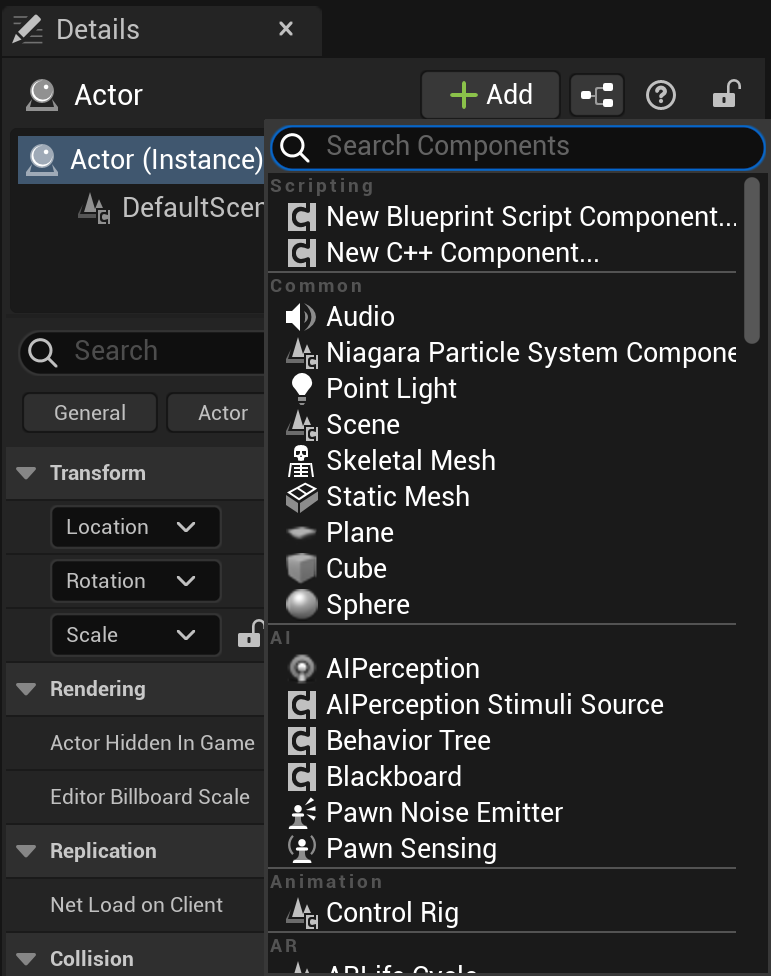Collapse the Transform section
The height and width of the screenshot is (976, 771).
tap(27, 473)
